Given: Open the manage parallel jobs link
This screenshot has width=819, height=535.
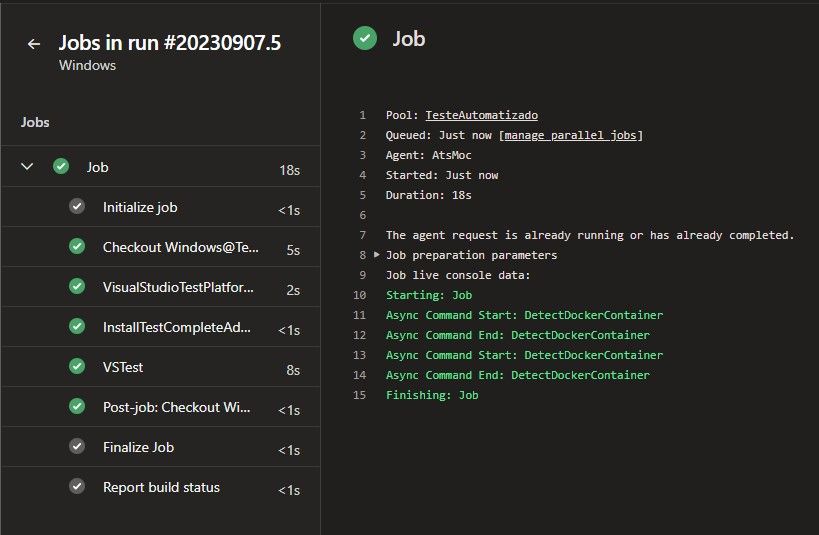Looking at the screenshot, I should tap(571, 135).
